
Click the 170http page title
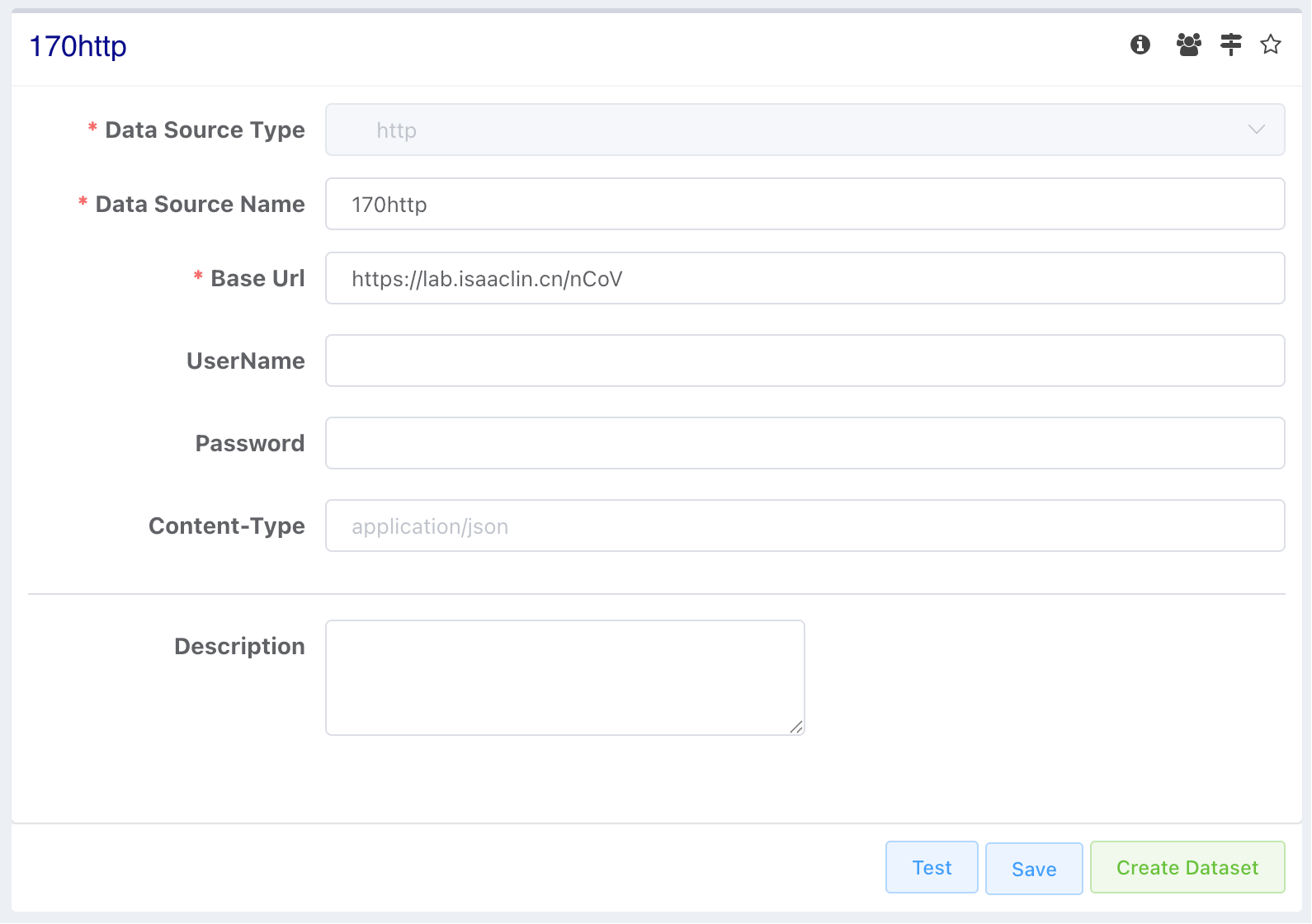[78, 46]
